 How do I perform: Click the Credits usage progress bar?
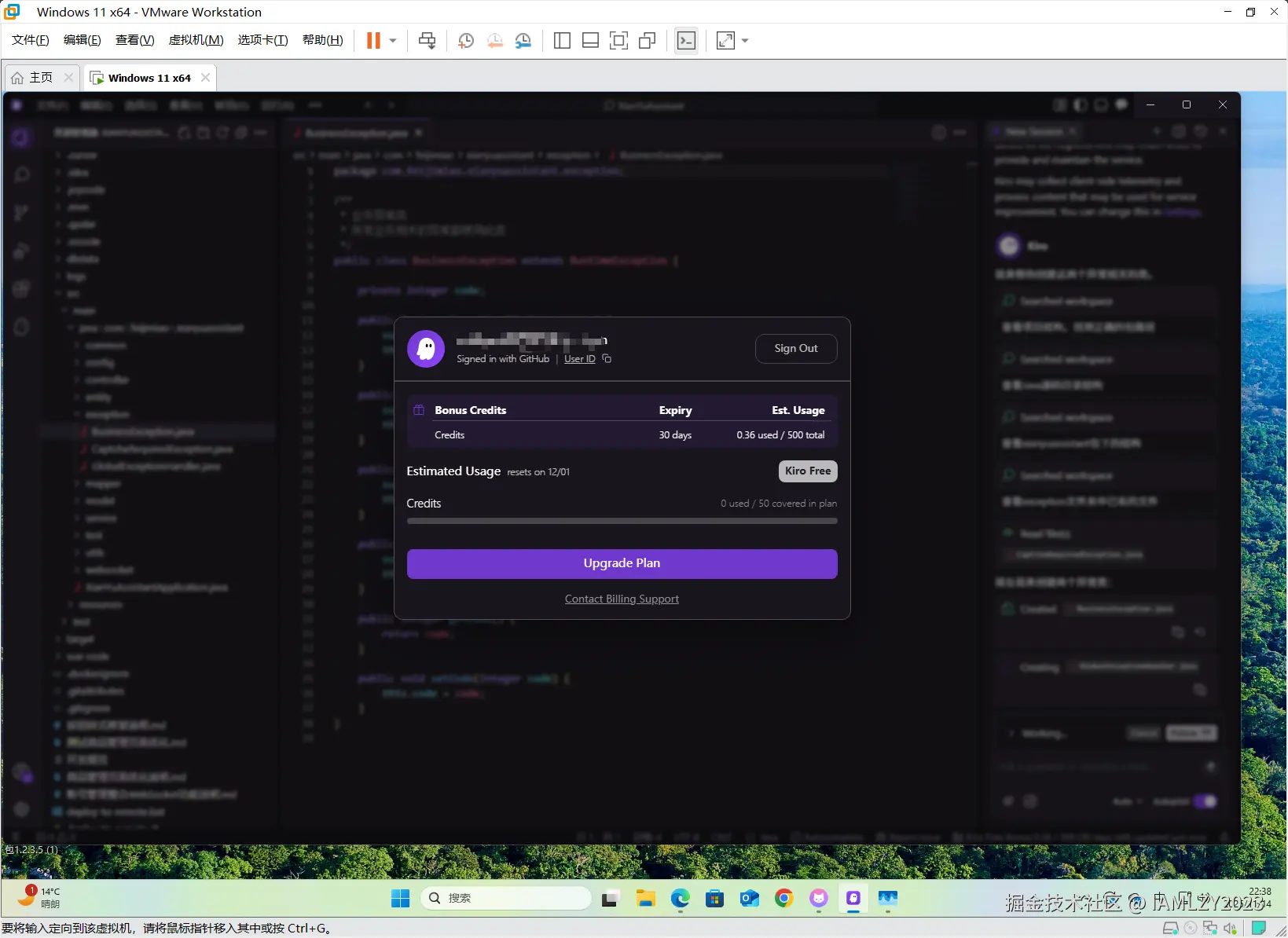(622, 521)
